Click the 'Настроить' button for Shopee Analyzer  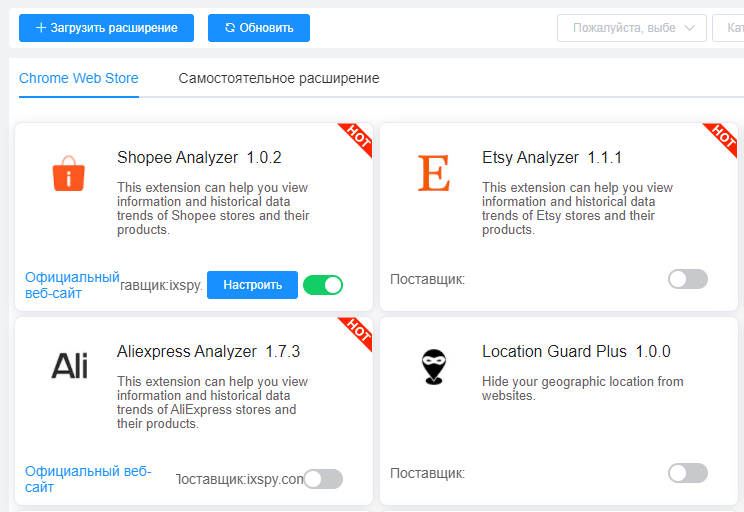[x=252, y=285]
